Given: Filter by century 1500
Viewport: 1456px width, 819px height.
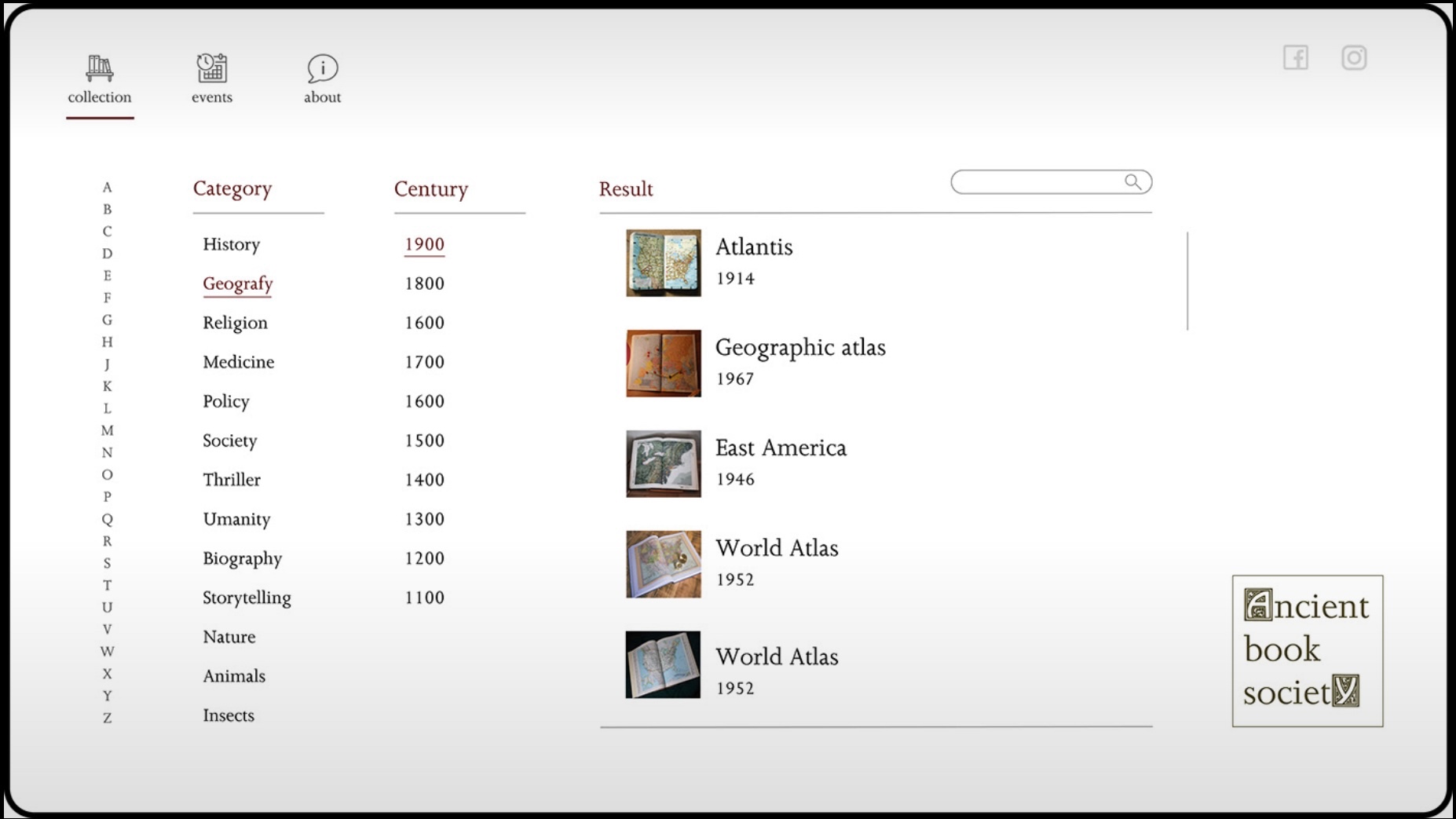Looking at the screenshot, I should pos(425,441).
